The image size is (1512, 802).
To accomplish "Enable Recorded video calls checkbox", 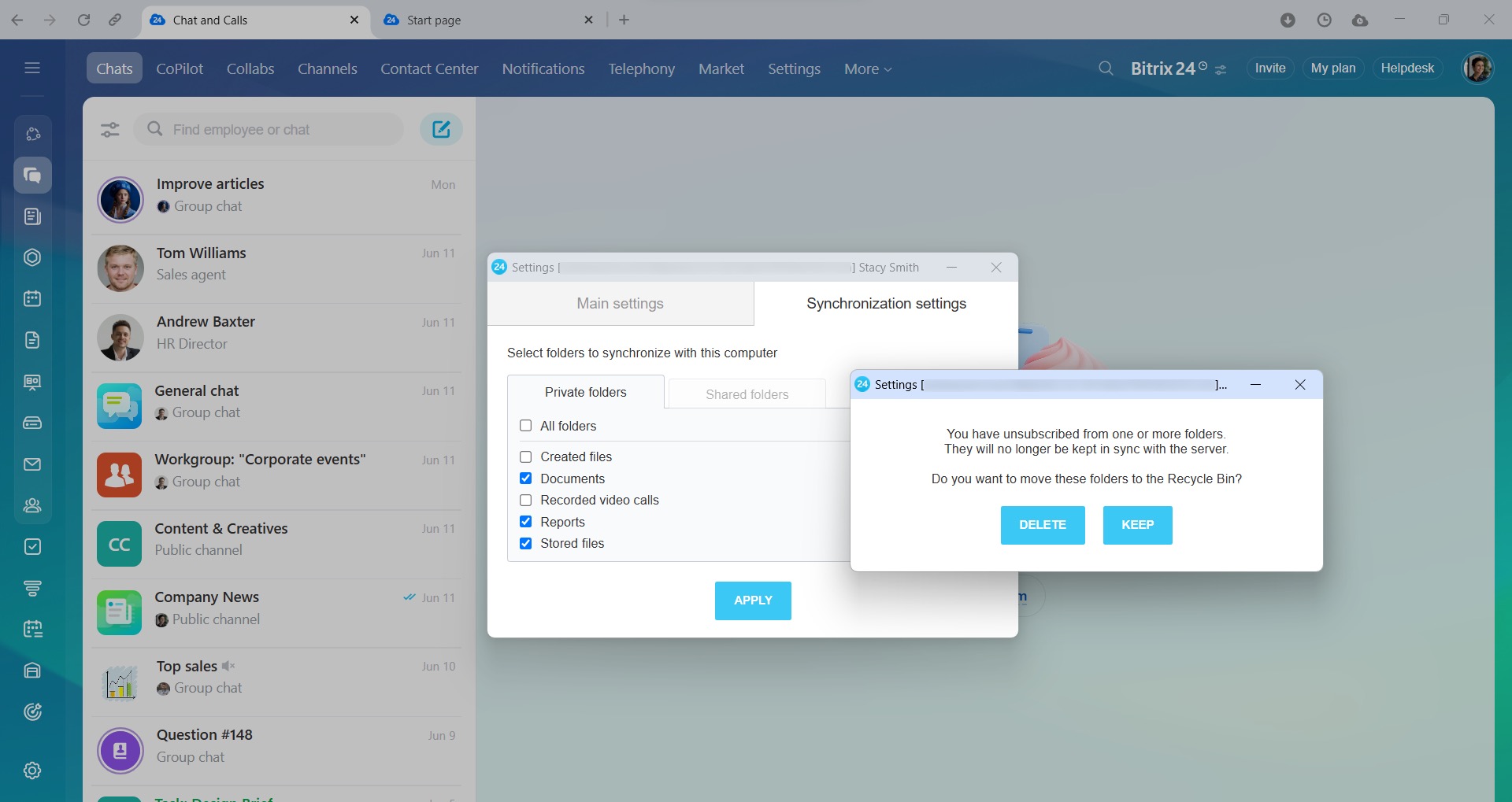I will point(526,501).
